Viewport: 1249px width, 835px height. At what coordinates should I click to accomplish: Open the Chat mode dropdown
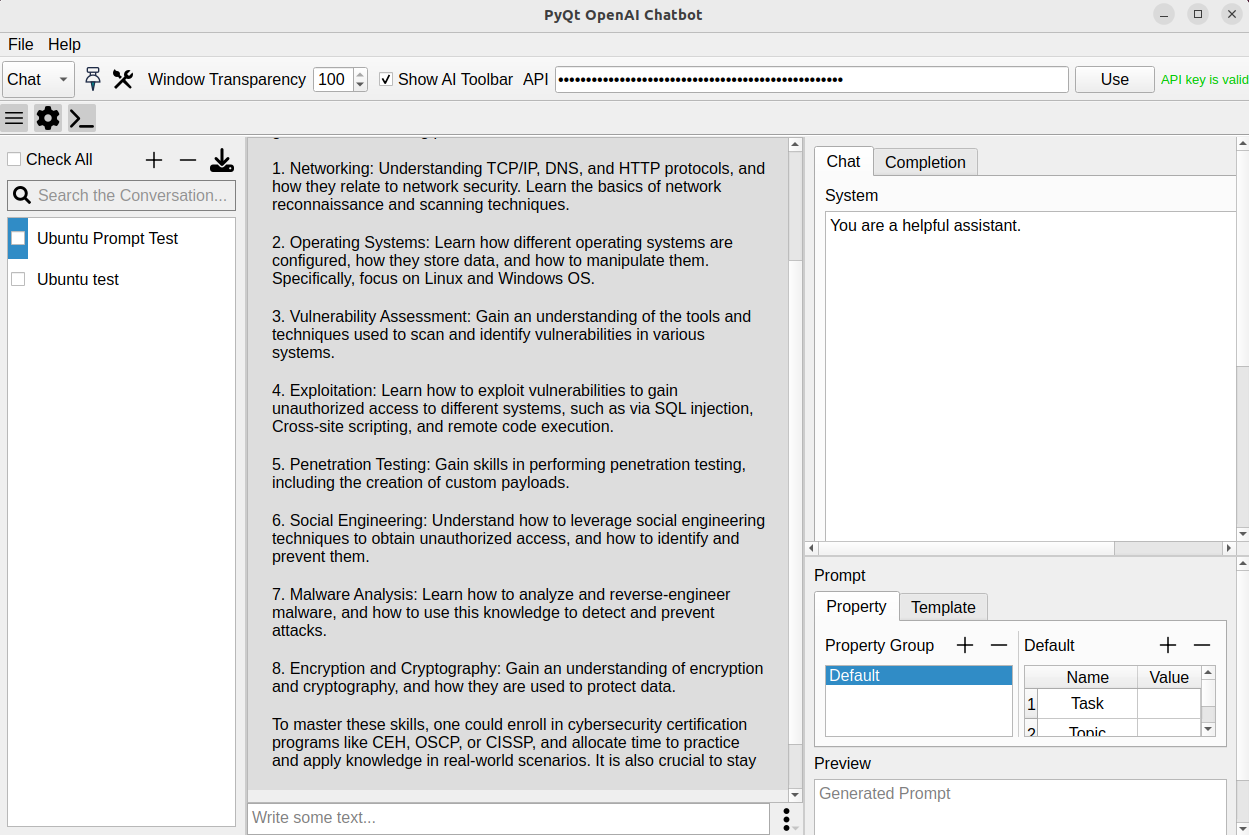tap(38, 80)
